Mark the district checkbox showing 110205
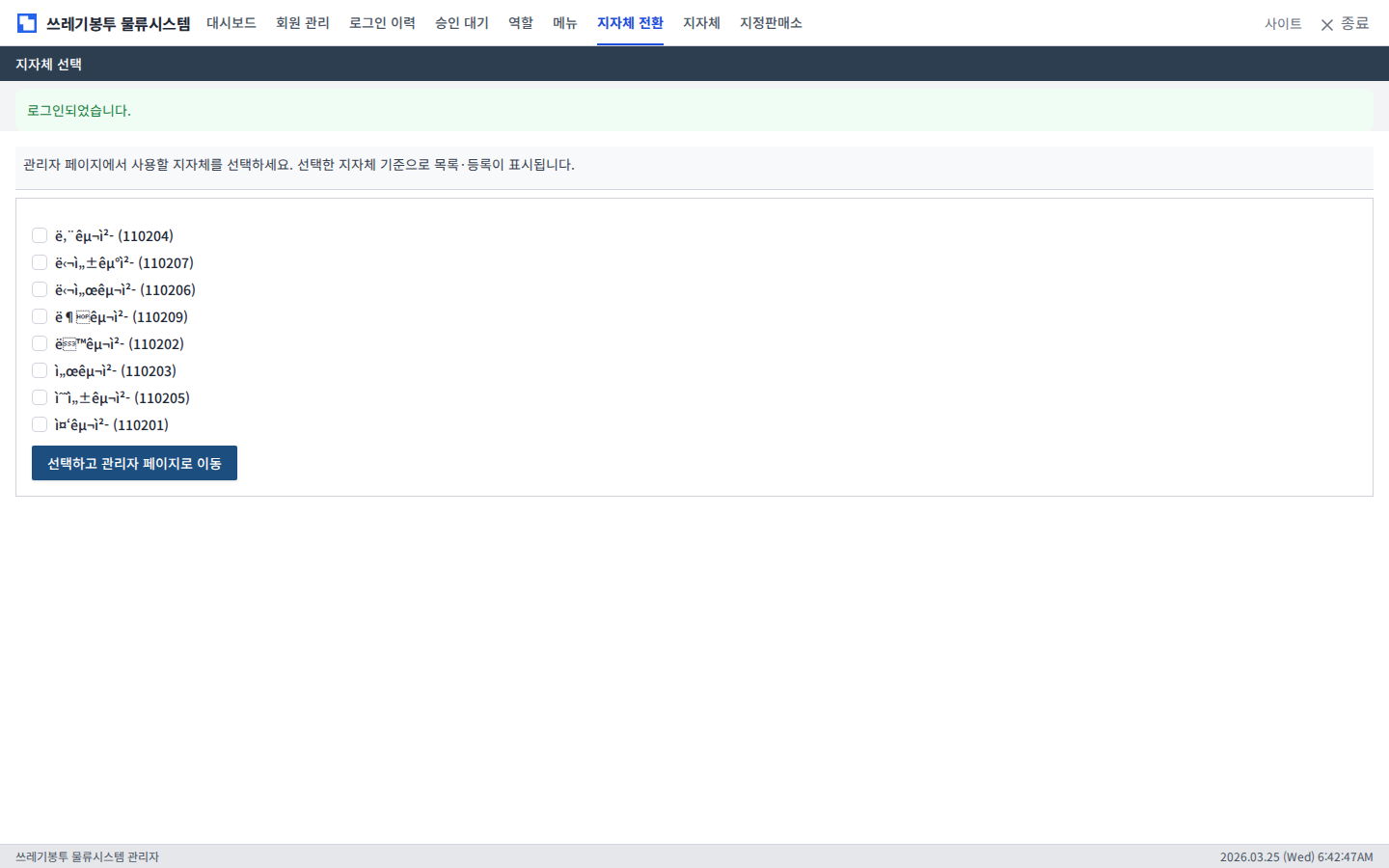The width and height of the screenshot is (1389, 868). pyautogui.click(x=40, y=397)
